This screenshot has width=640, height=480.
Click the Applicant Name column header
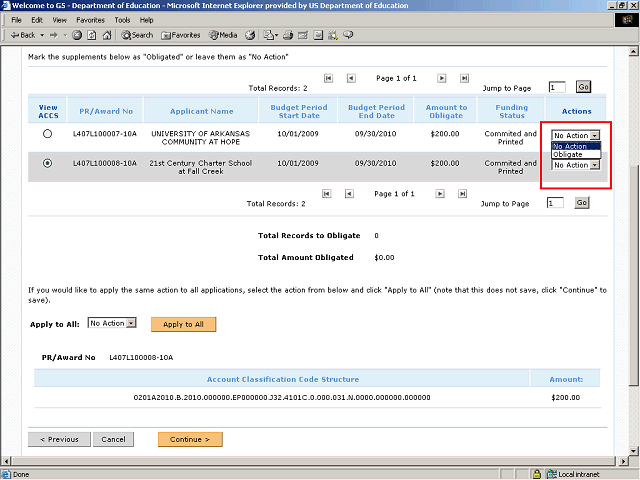point(202,111)
